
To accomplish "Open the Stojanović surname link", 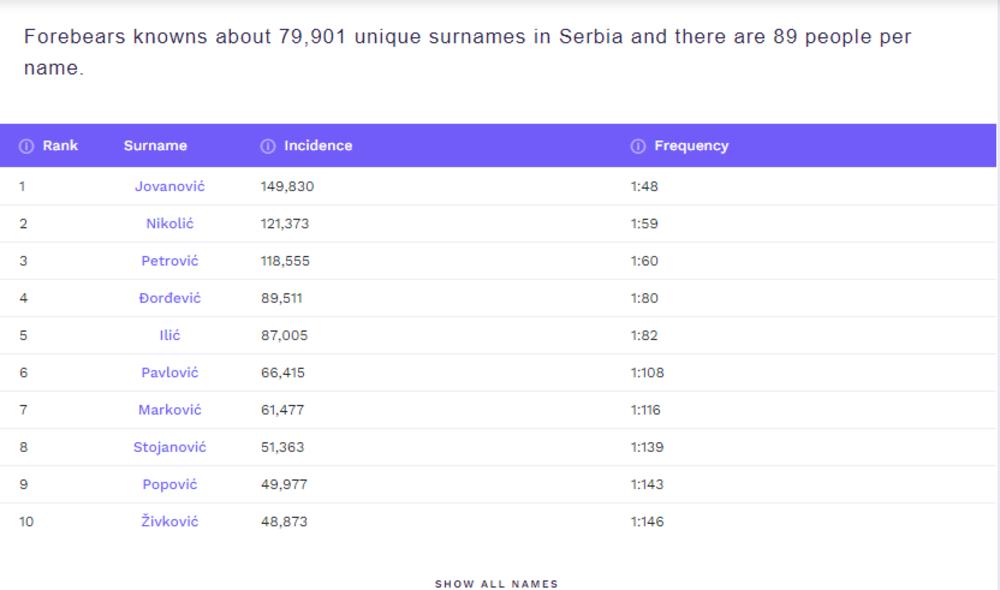I will point(170,447).
